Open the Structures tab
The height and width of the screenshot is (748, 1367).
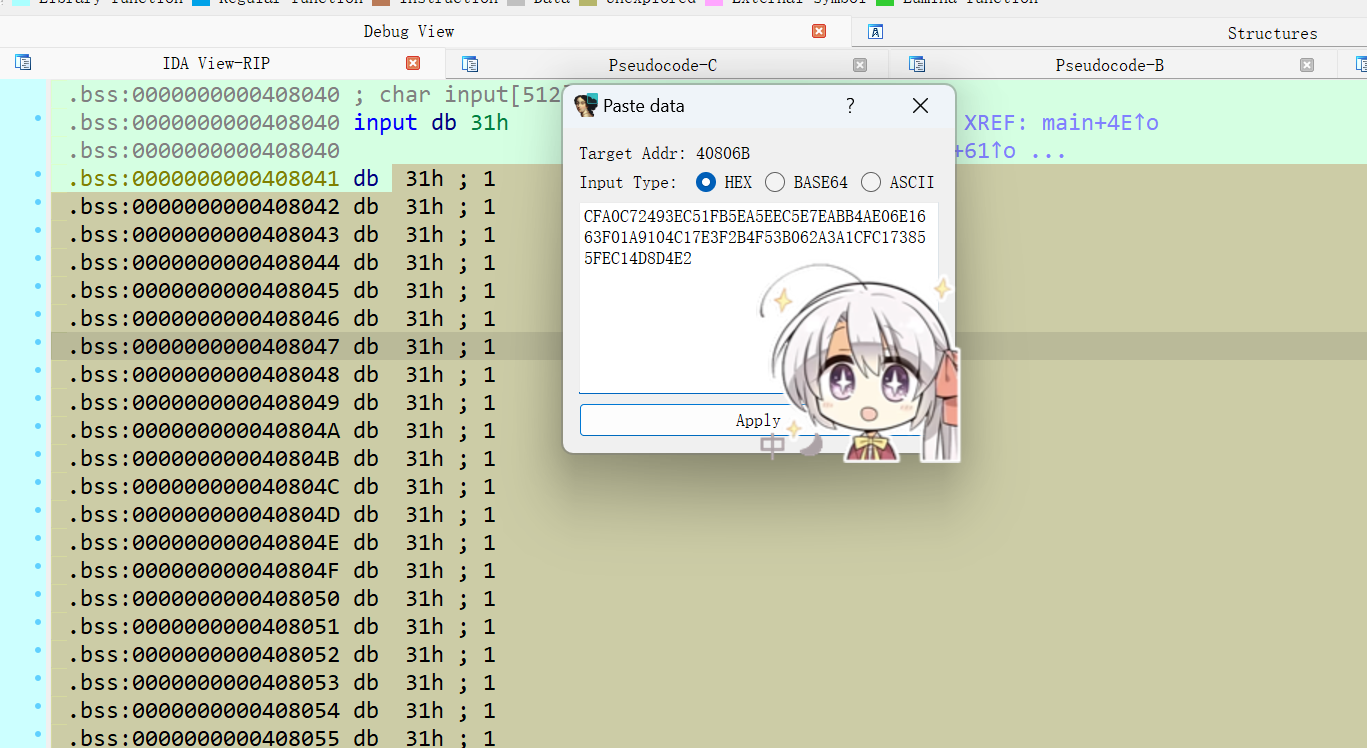pyautogui.click(x=1272, y=33)
